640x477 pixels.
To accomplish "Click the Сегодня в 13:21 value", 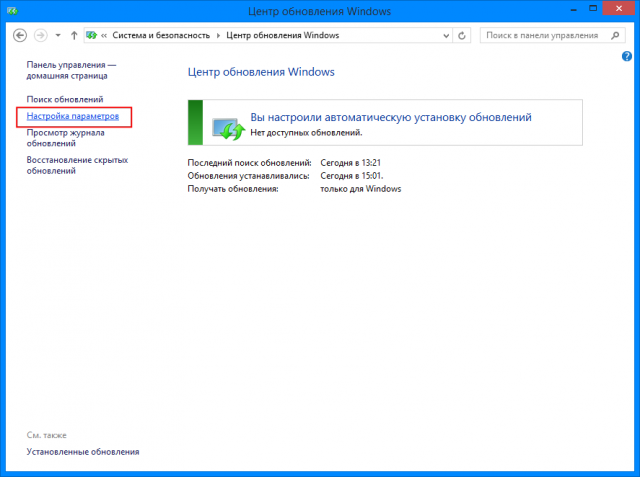I will click(350, 163).
